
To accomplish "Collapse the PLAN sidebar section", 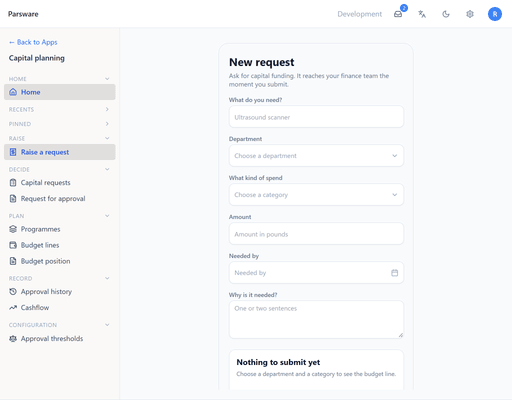I will pyautogui.click(x=107, y=216).
